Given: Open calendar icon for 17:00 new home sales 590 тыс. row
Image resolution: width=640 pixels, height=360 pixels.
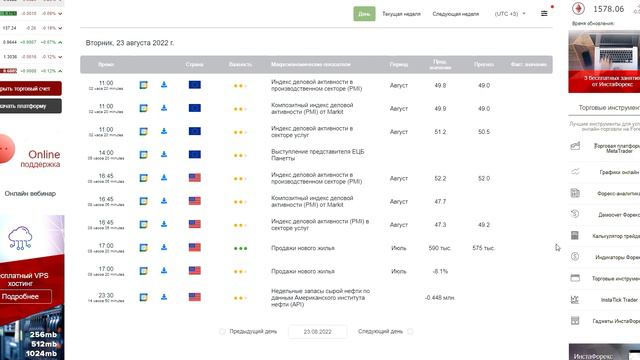Looking at the screenshot, I should pos(144,248).
